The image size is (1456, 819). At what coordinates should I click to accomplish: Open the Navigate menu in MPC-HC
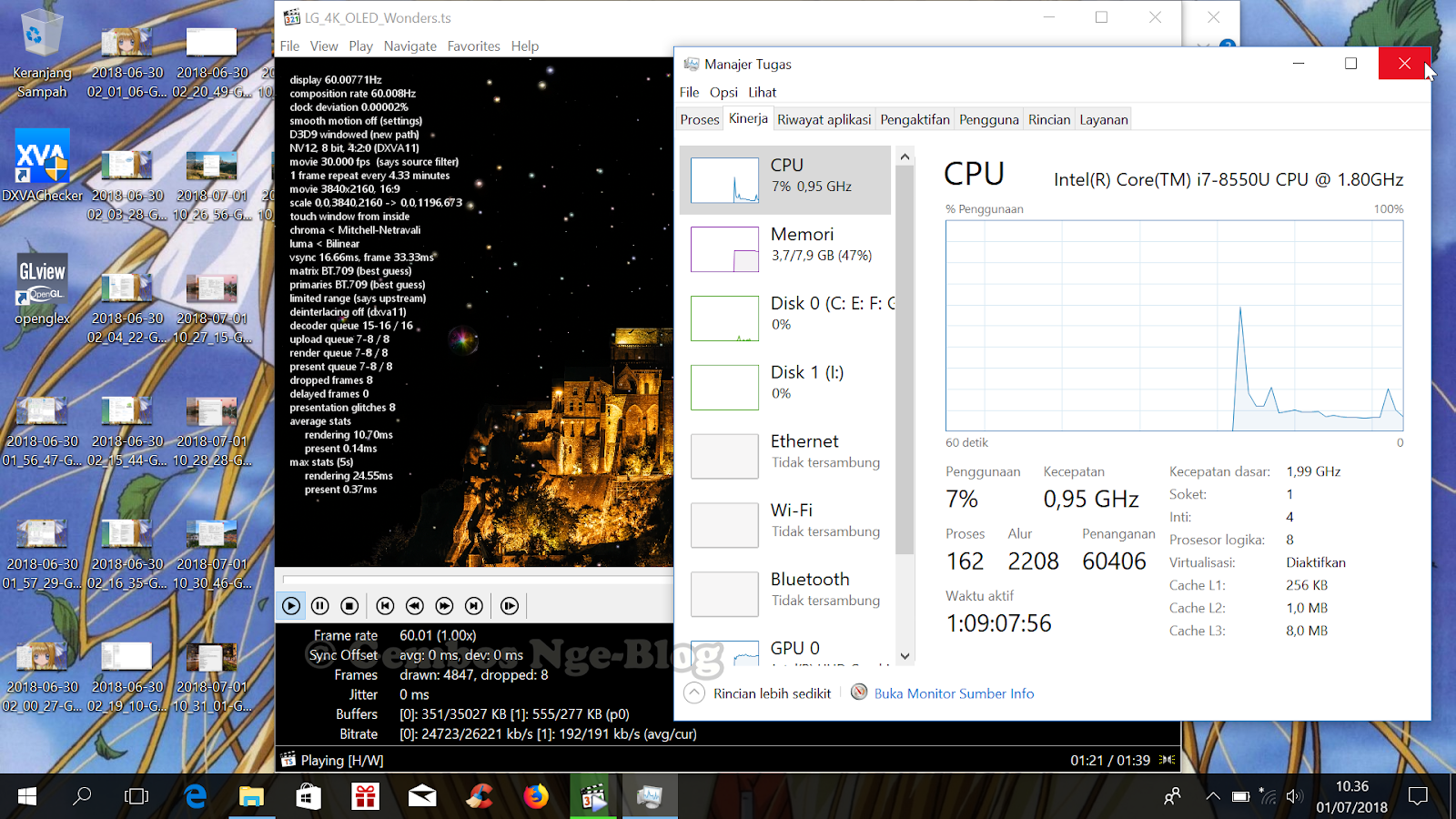pyautogui.click(x=409, y=45)
